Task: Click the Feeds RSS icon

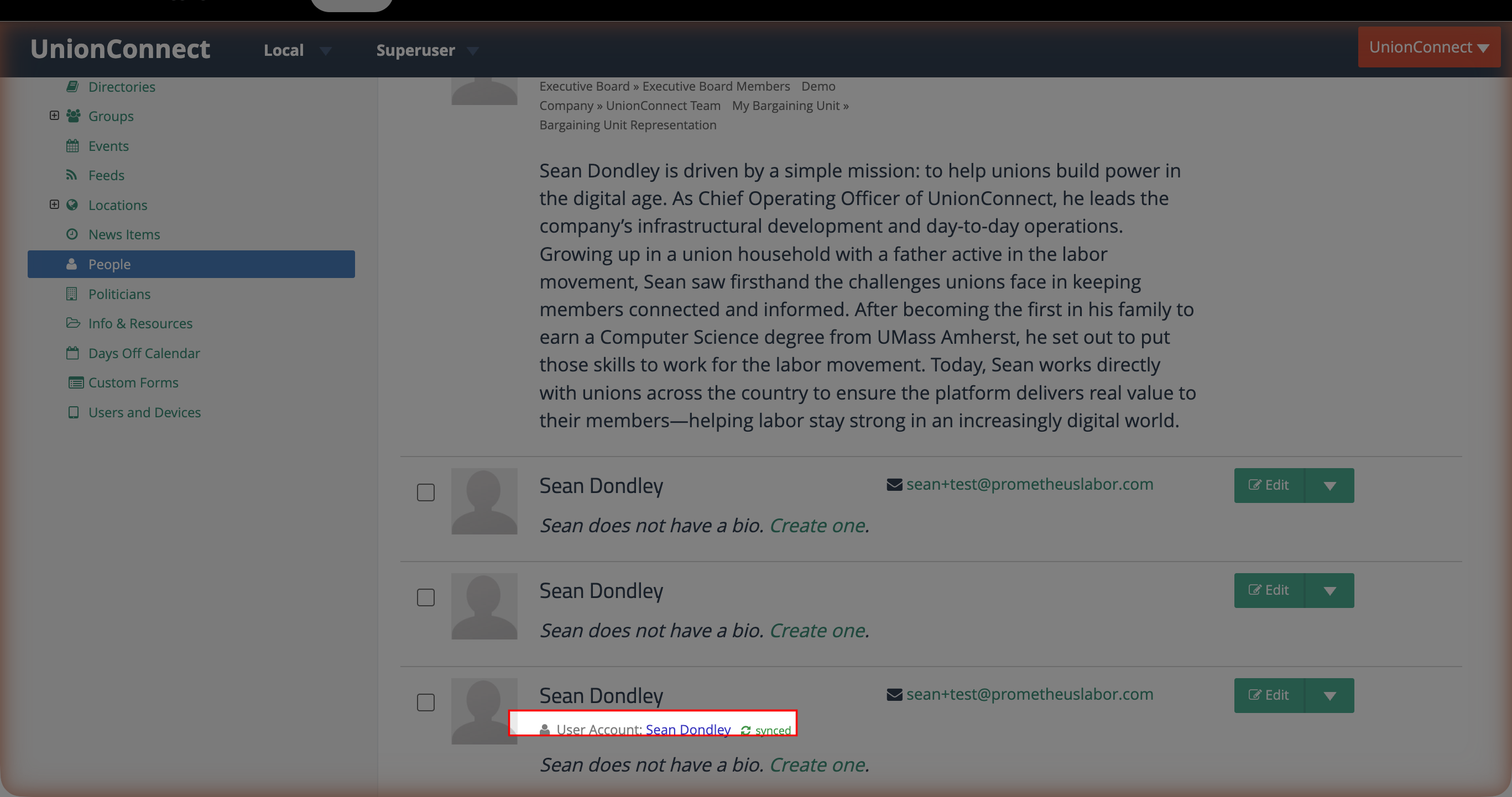Action: click(x=71, y=175)
